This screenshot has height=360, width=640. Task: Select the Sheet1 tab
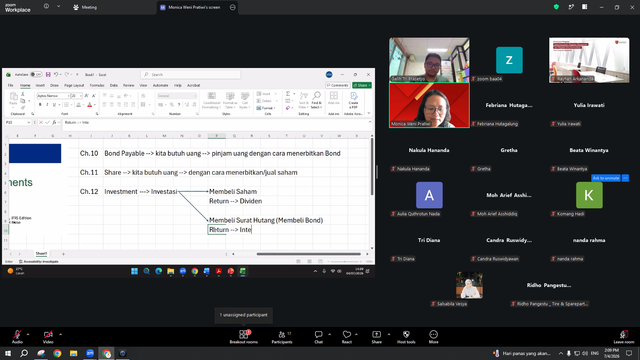click(x=41, y=253)
